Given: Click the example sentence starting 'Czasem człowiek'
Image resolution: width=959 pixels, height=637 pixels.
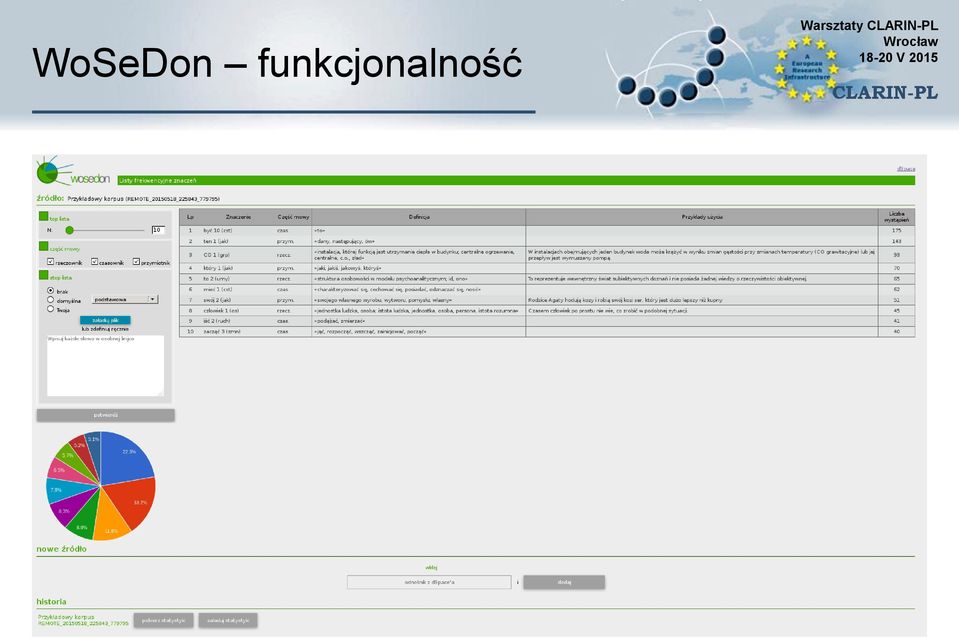Looking at the screenshot, I should pyautogui.click(x=607, y=311).
